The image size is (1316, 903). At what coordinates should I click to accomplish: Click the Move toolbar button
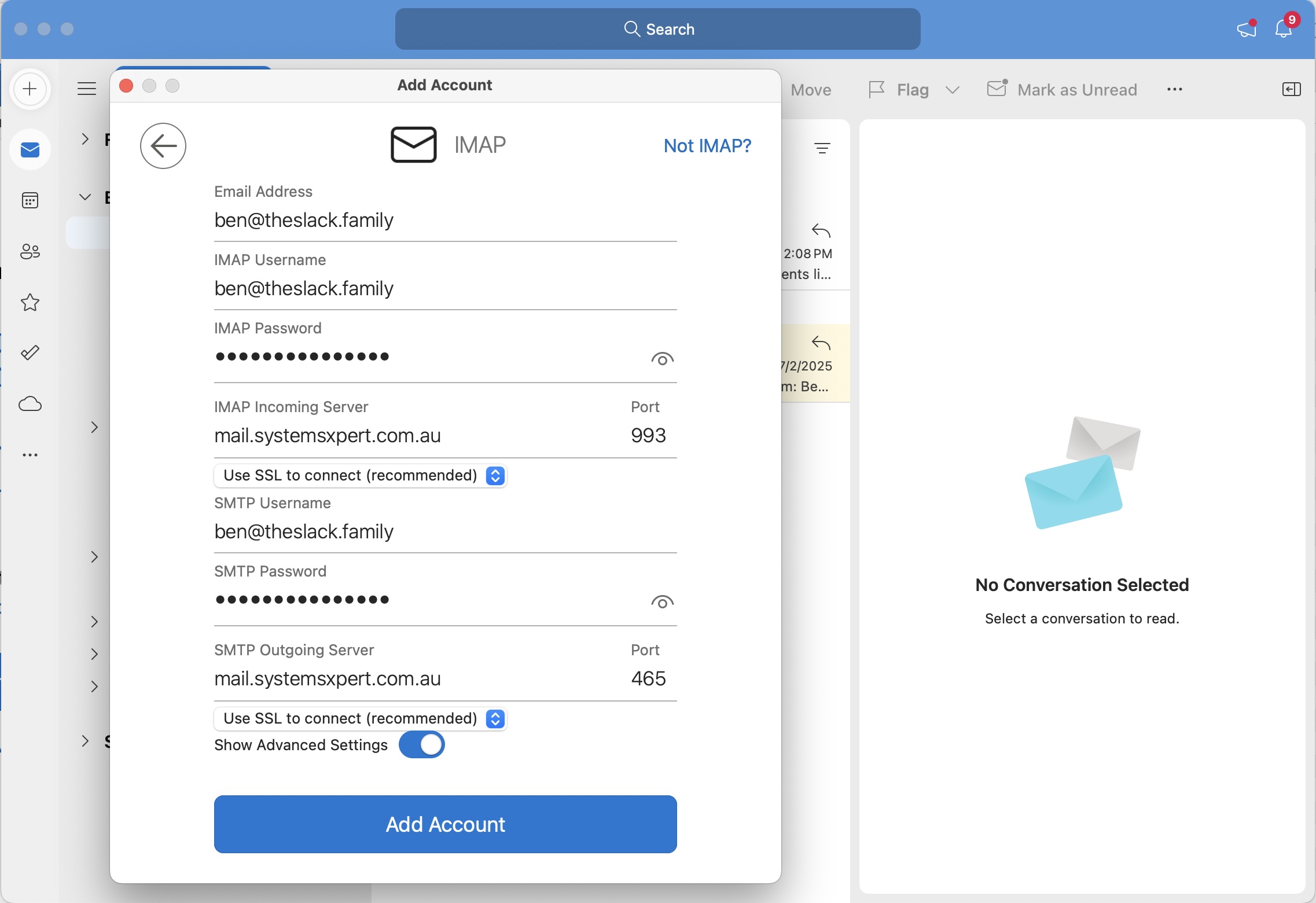click(811, 90)
